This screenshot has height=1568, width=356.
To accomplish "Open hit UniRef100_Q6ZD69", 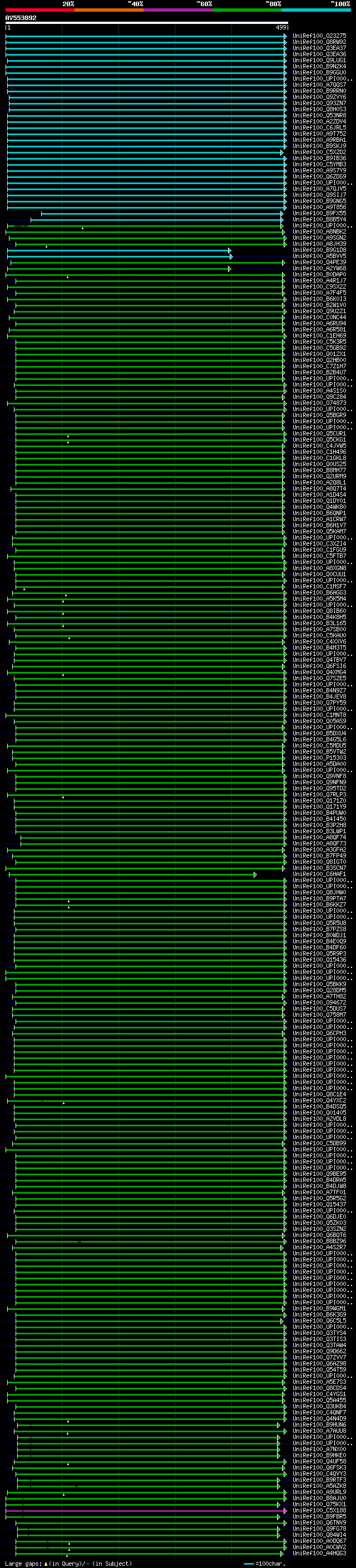I will (319, 176).
